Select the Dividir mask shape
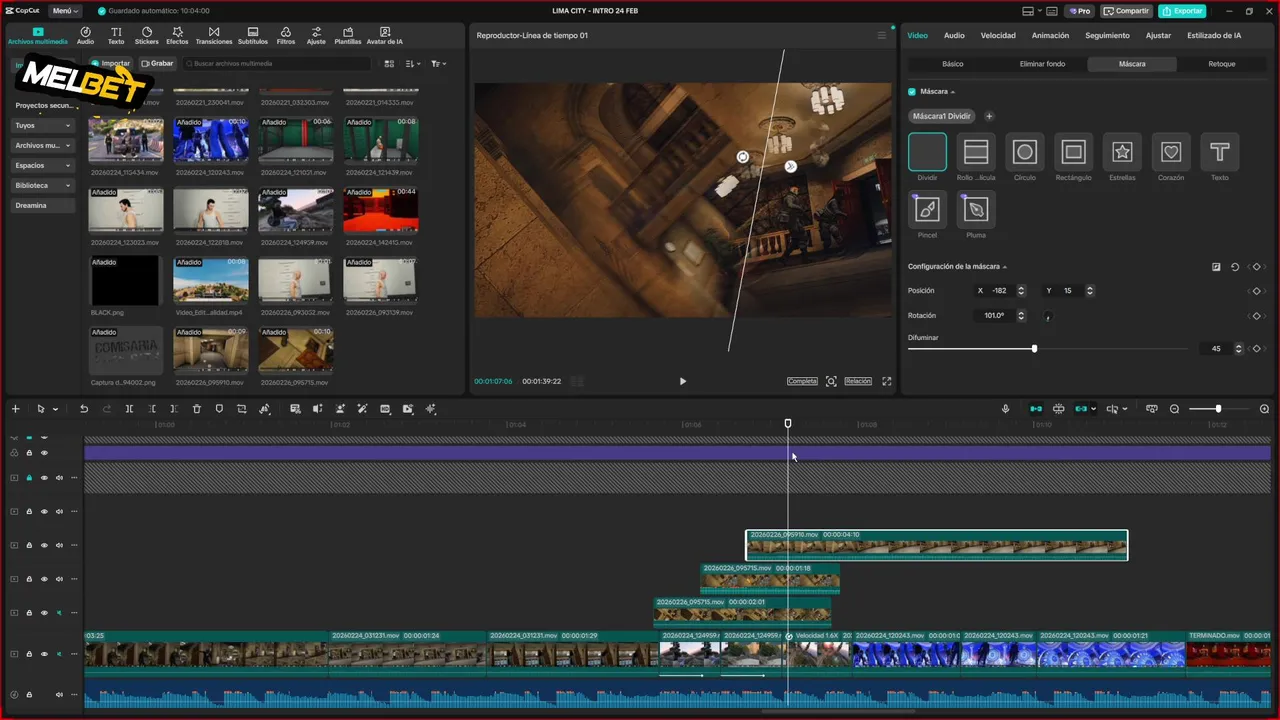This screenshot has width=1280, height=720. click(927, 152)
